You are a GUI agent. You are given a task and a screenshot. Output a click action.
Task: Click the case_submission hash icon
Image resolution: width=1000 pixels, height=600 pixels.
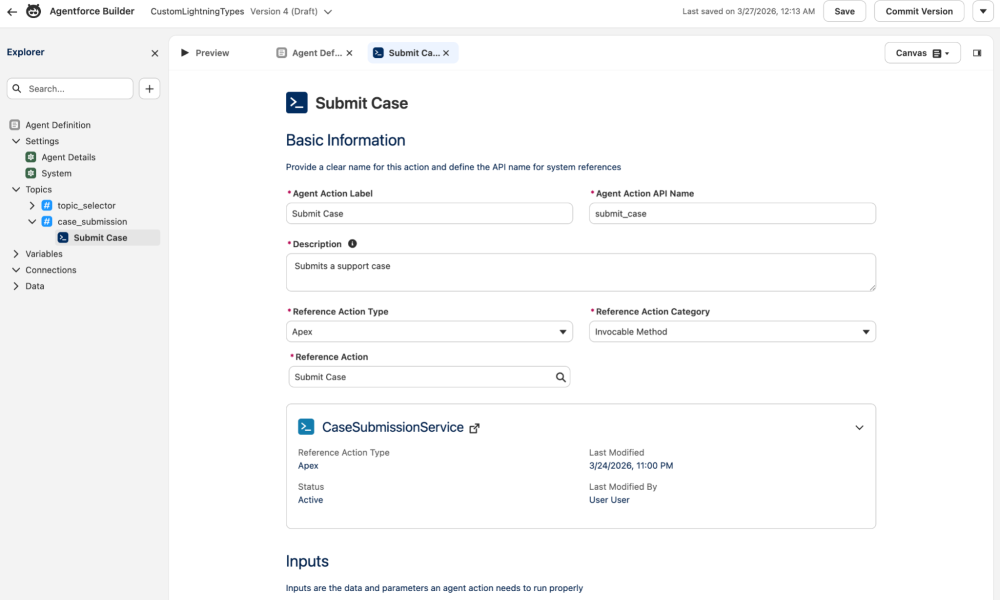pyautogui.click(x=47, y=221)
